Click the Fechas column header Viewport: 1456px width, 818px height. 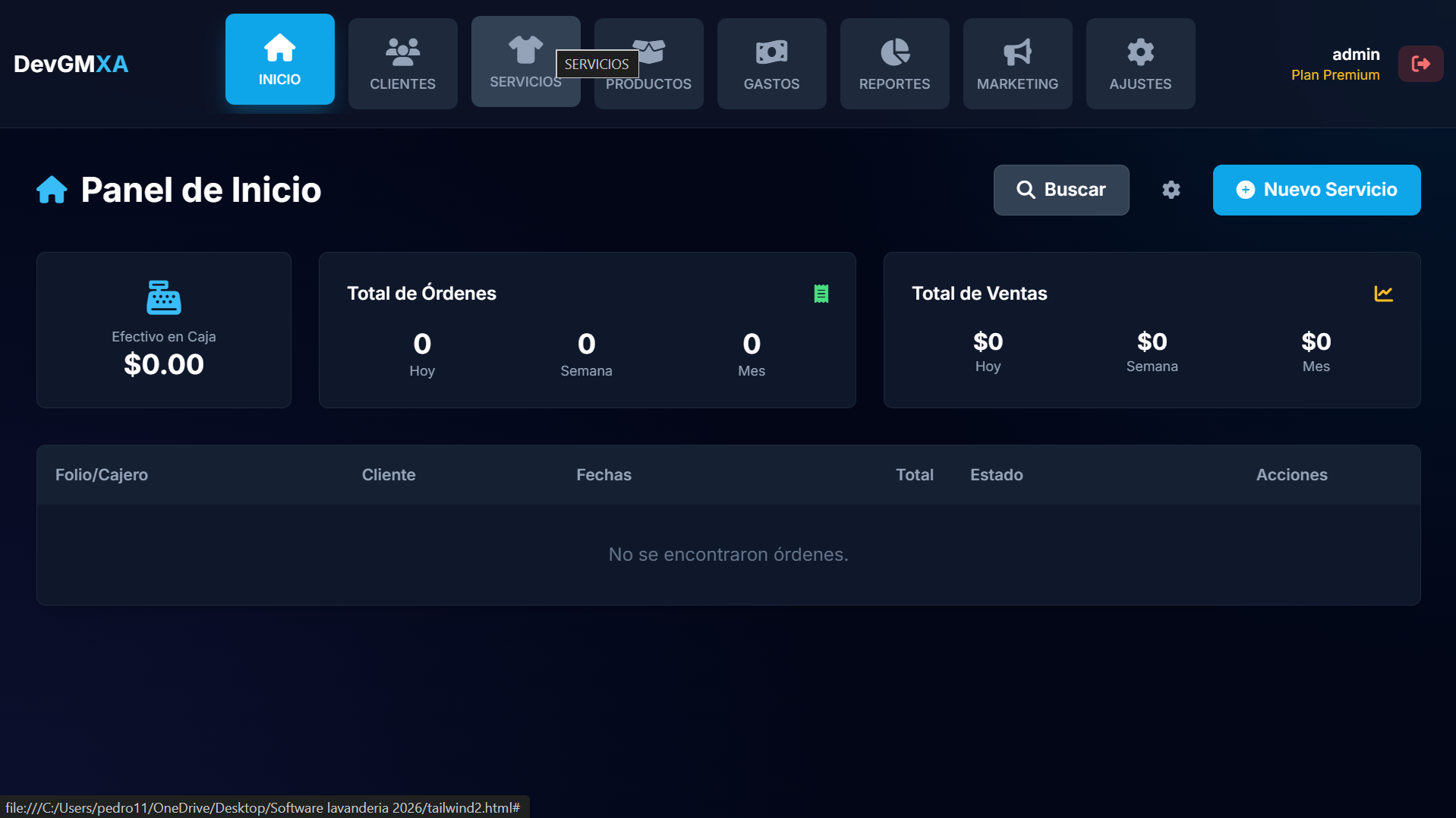(x=604, y=475)
